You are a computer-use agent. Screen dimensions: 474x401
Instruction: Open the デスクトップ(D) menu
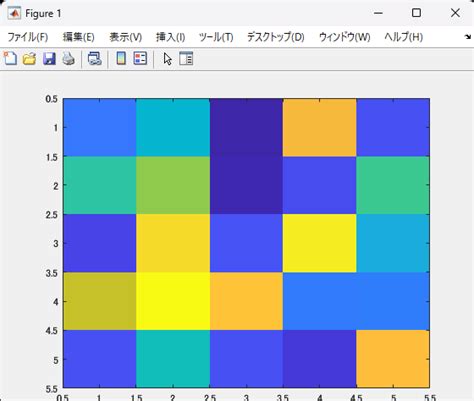276,37
